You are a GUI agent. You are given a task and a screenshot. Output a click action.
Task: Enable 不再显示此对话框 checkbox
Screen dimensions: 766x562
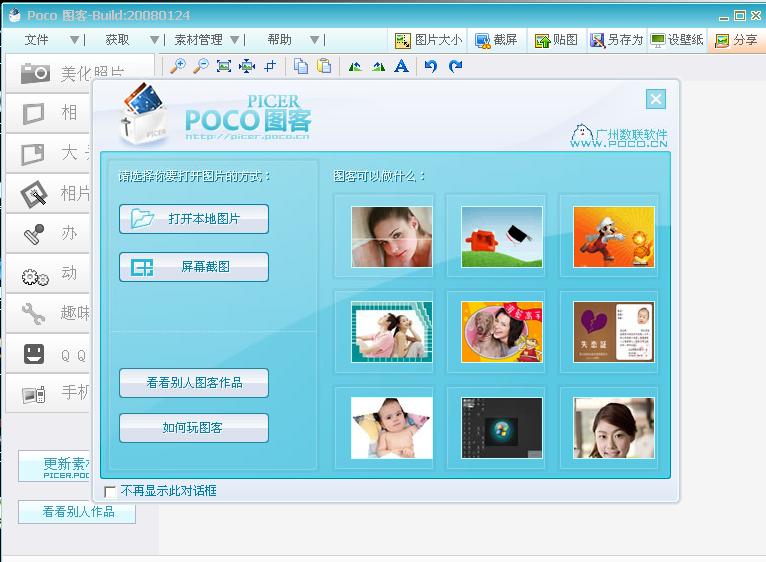pyautogui.click(x=110, y=491)
